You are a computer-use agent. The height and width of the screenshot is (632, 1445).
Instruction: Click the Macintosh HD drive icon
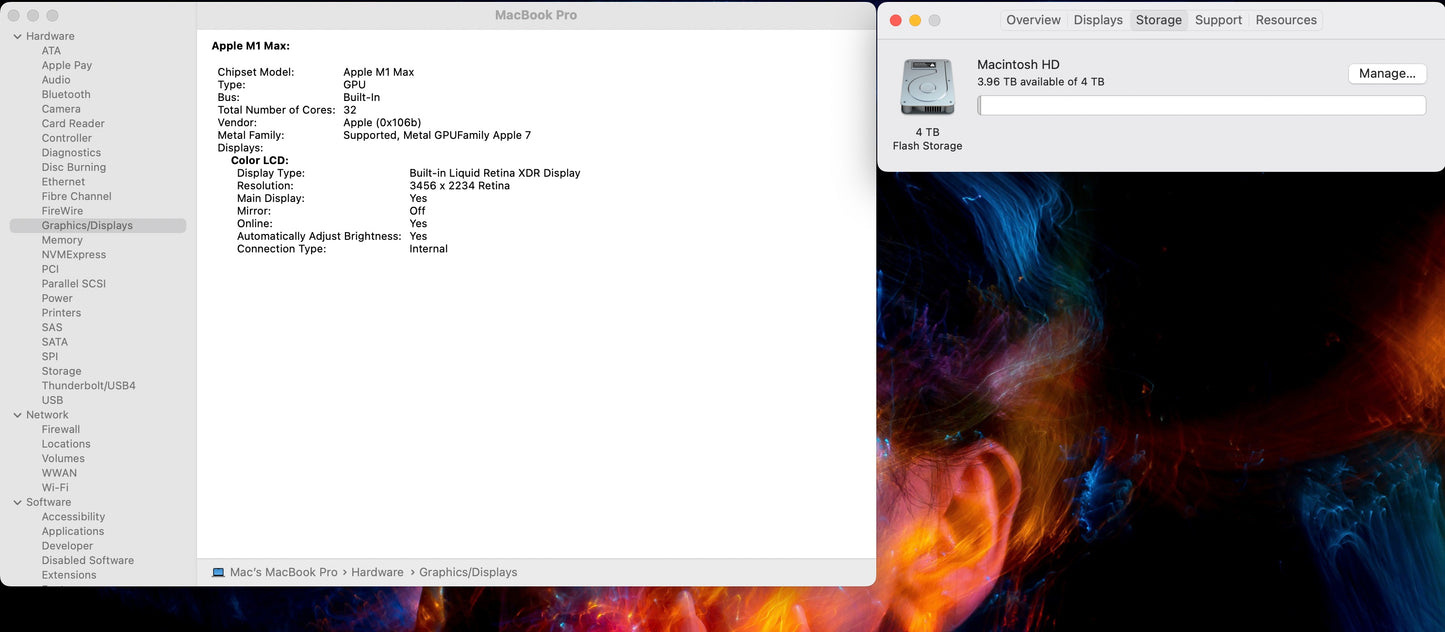pos(927,88)
